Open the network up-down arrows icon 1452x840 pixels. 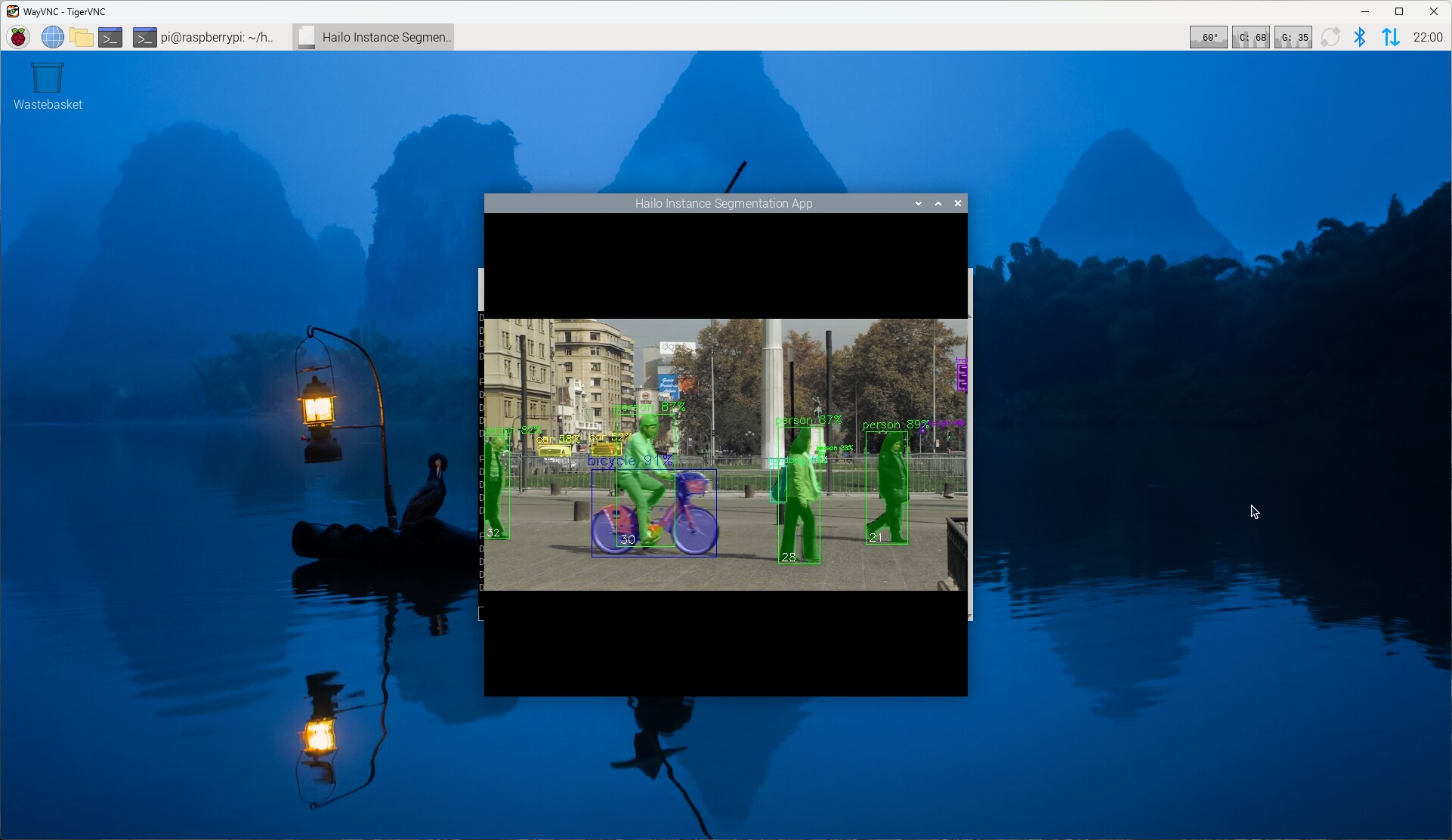(1390, 37)
